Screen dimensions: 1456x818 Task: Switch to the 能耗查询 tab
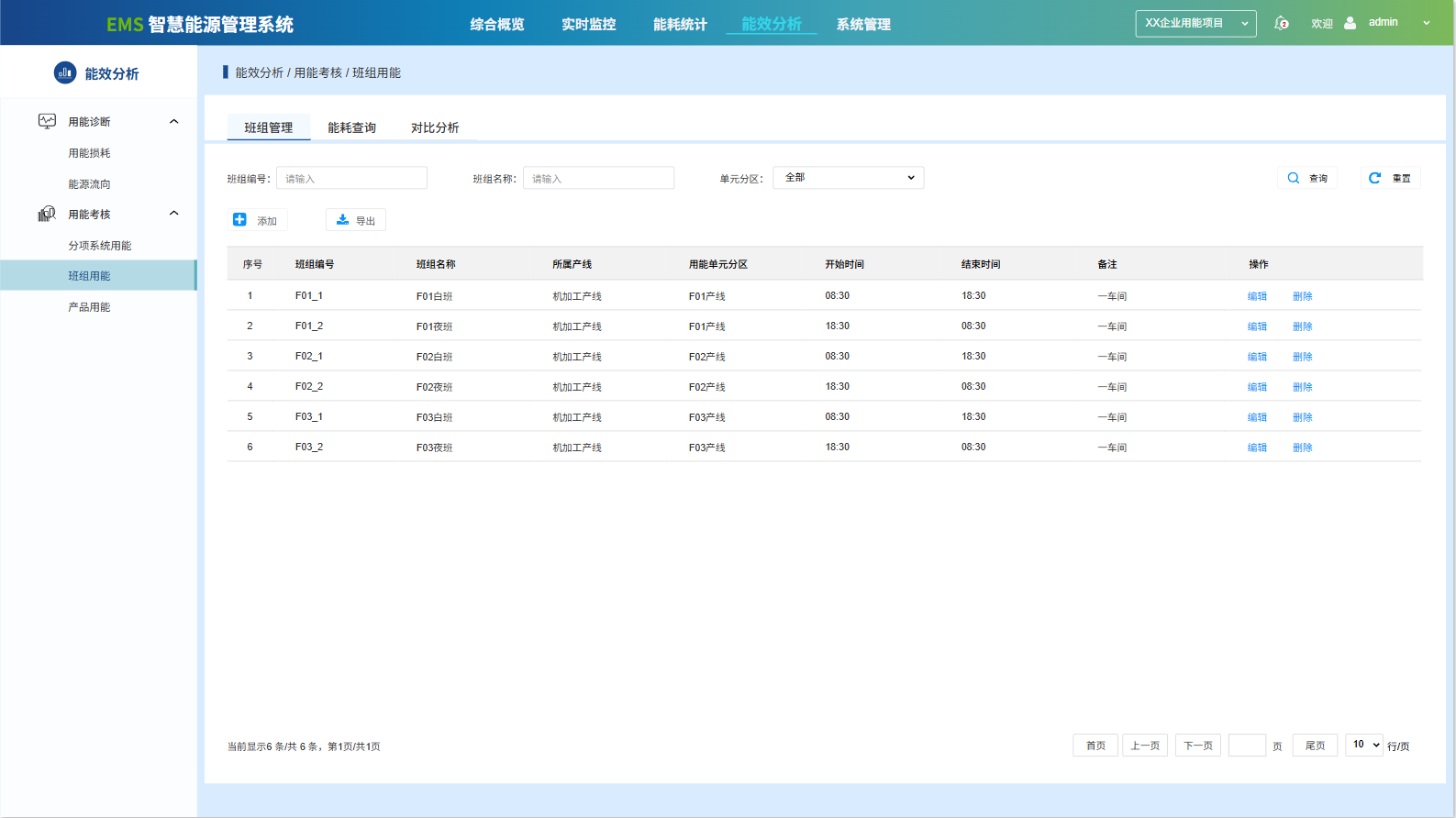pos(351,127)
